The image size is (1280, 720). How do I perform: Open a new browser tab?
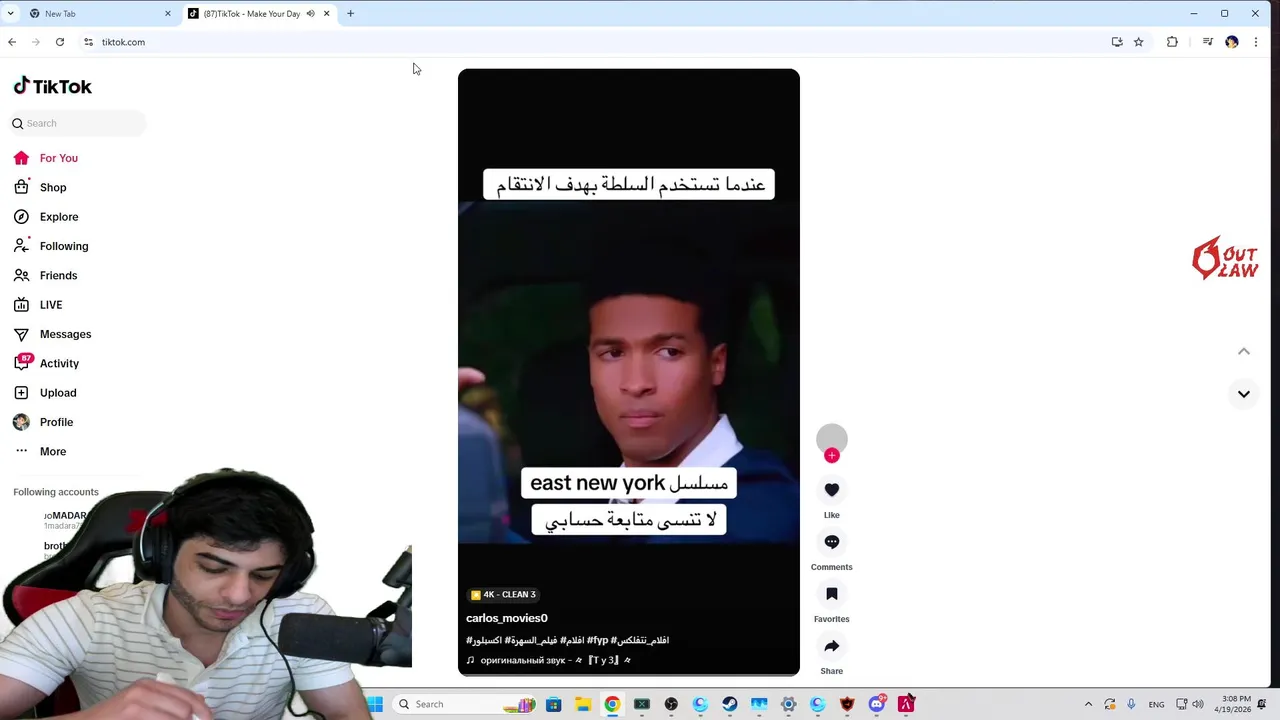click(350, 14)
